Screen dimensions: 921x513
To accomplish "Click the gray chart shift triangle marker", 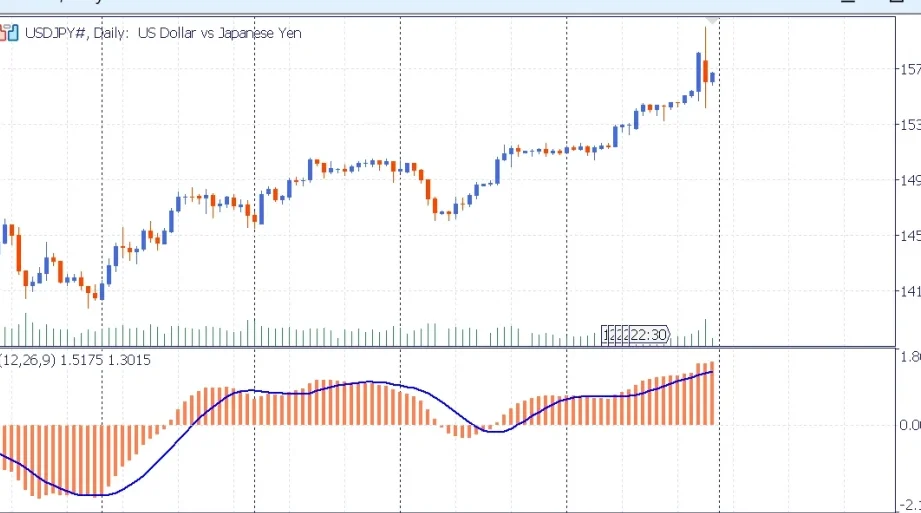I will pyautogui.click(x=711, y=19).
